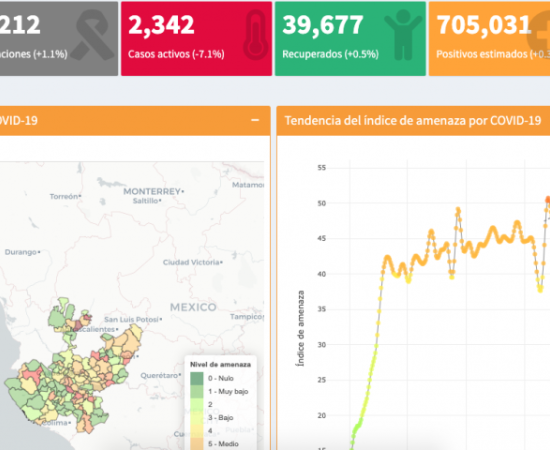Screen dimensions: 550x450
Task: Click the Tendencia del índice de amenaza header
Action: 413,121
